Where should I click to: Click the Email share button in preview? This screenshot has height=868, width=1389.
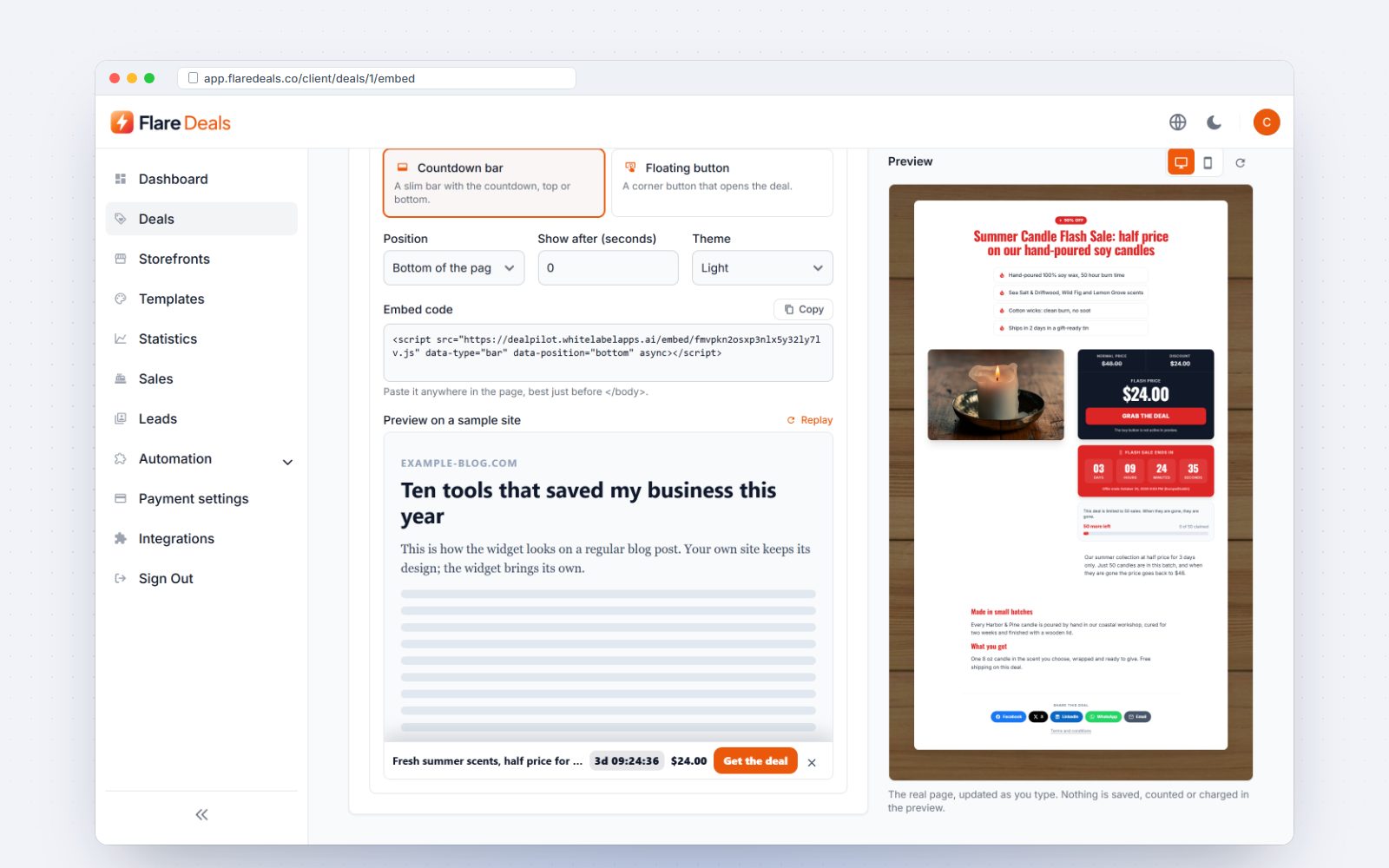1137,717
